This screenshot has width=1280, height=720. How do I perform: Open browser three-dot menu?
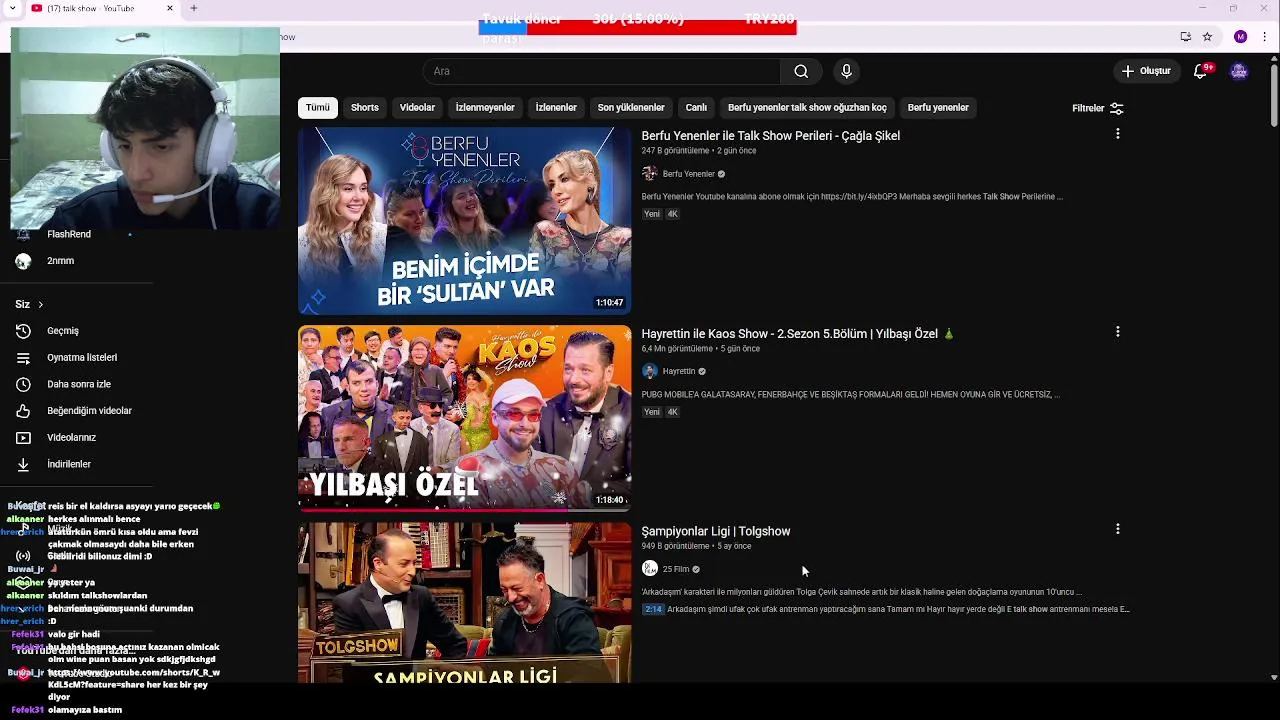pyautogui.click(x=1263, y=37)
